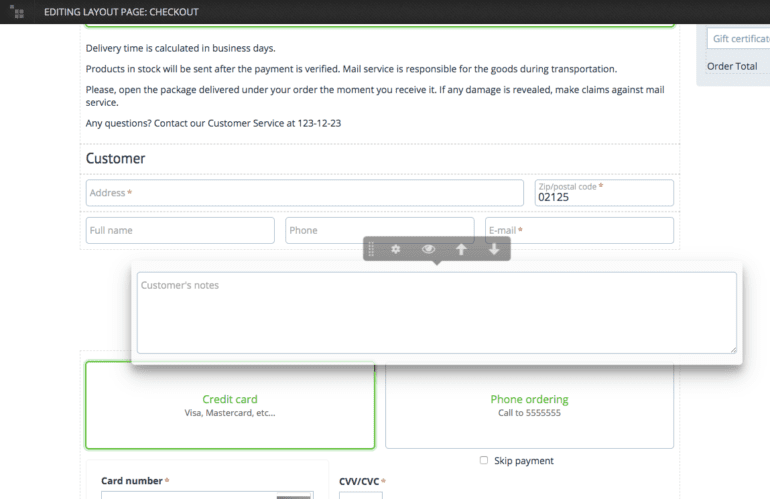Click the CVV/CVC label
This screenshot has width=770, height=499.
point(359,481)
